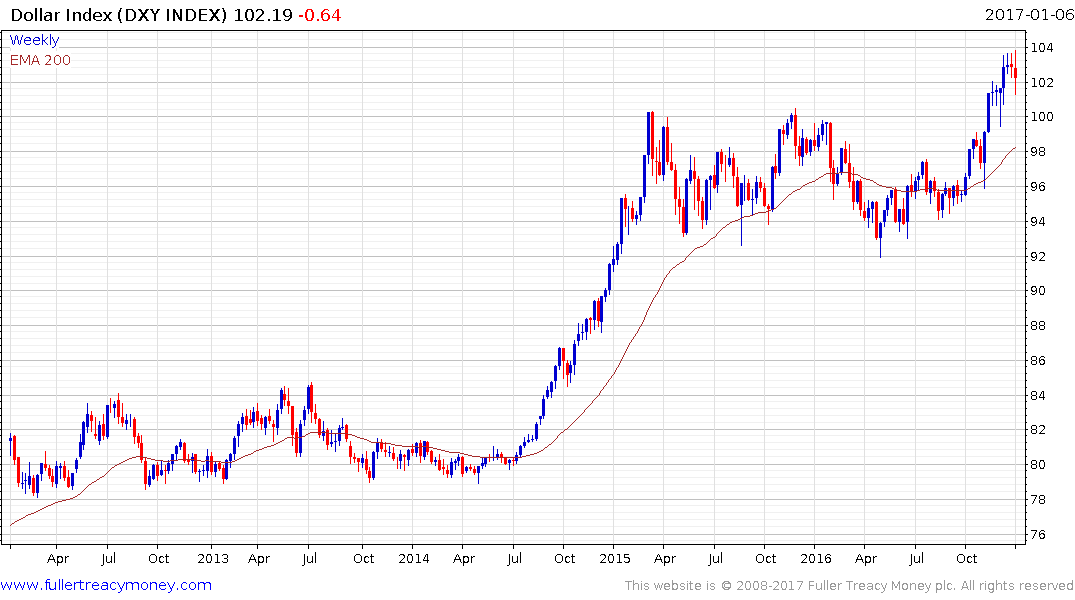Click the 2017-01-06 date label
This screenshot has width=1075, height=600.
[x=1029, y=15]
